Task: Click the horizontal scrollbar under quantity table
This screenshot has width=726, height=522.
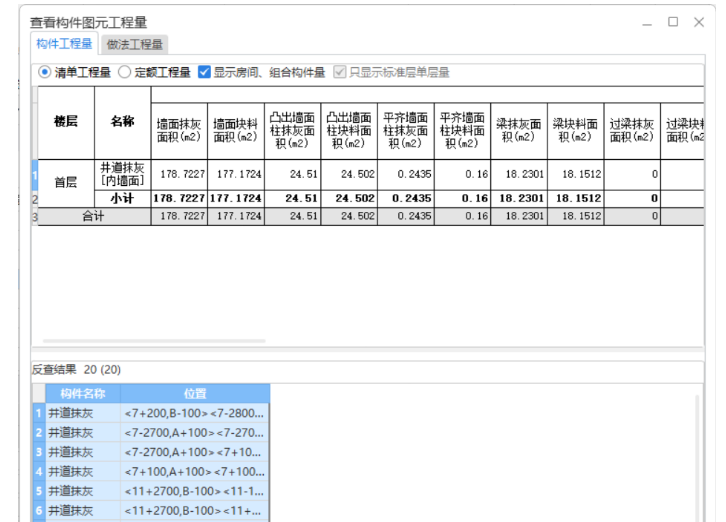Action: tap(154, 341)
